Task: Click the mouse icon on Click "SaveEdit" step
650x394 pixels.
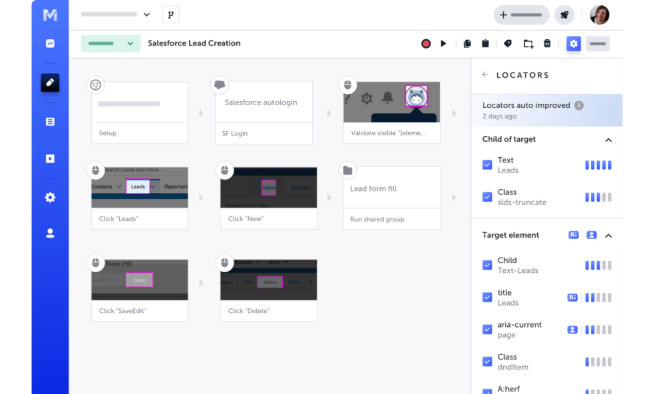Action: tap(95, 263)
